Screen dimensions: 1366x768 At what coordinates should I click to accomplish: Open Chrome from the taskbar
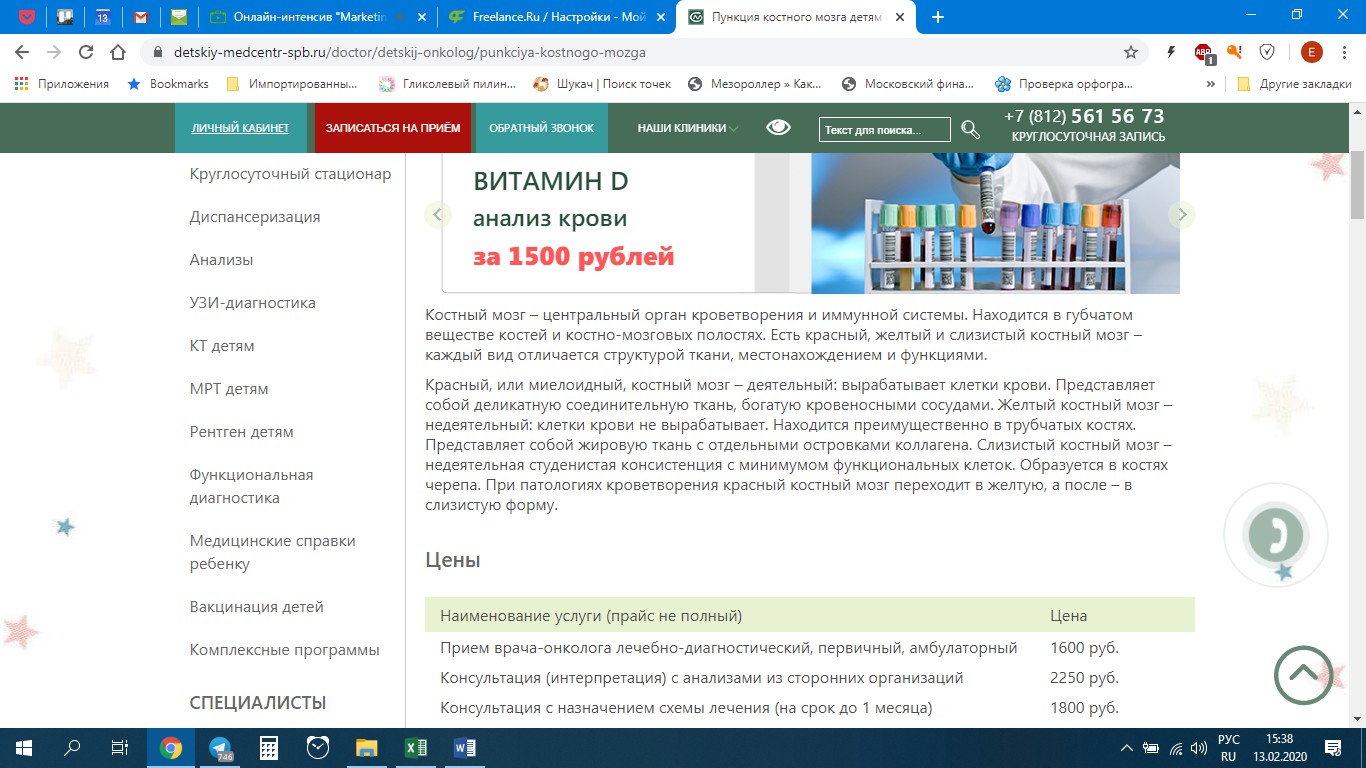pyautogui.click(x=171, y=748)
